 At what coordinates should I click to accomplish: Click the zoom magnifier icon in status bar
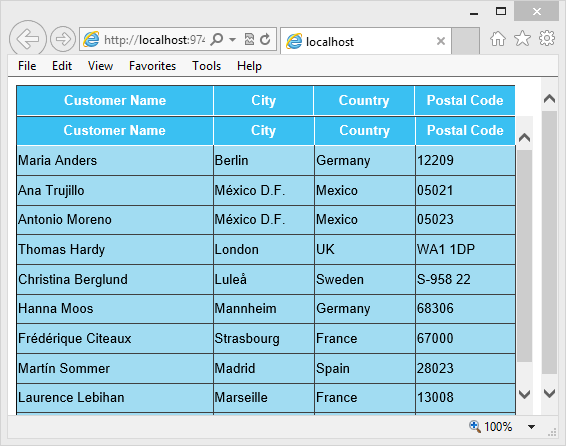click(x=475, y=427)
